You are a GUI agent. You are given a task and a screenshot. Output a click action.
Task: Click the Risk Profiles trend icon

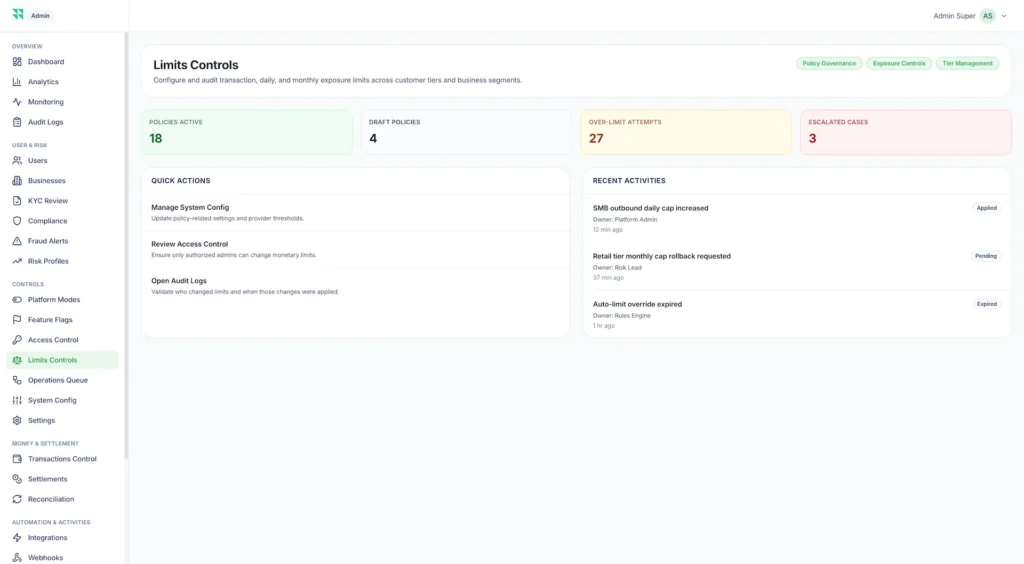pyautogui.click(x=17, y=261)
